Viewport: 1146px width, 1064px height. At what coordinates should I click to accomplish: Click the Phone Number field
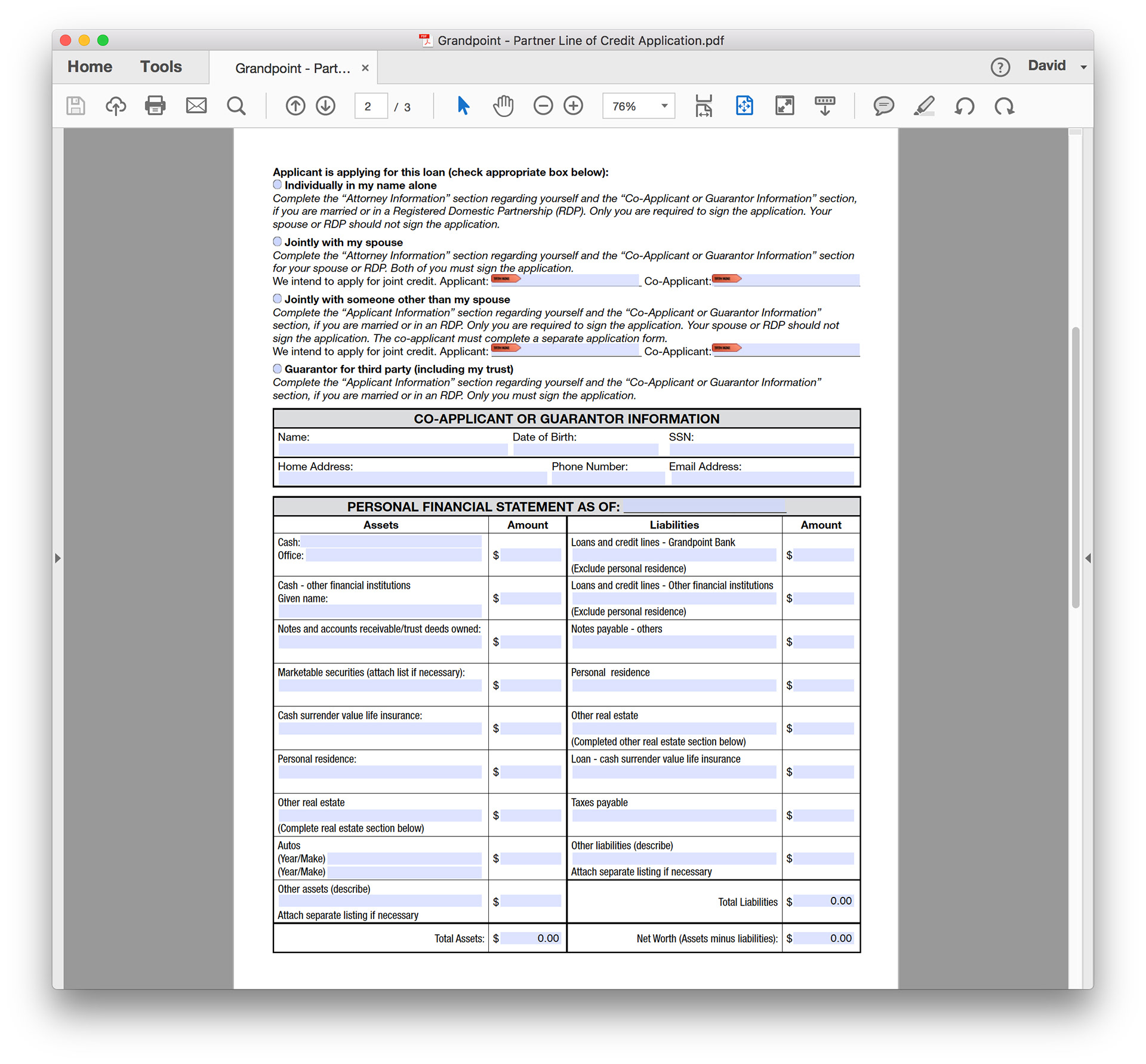tap(608, 478)
